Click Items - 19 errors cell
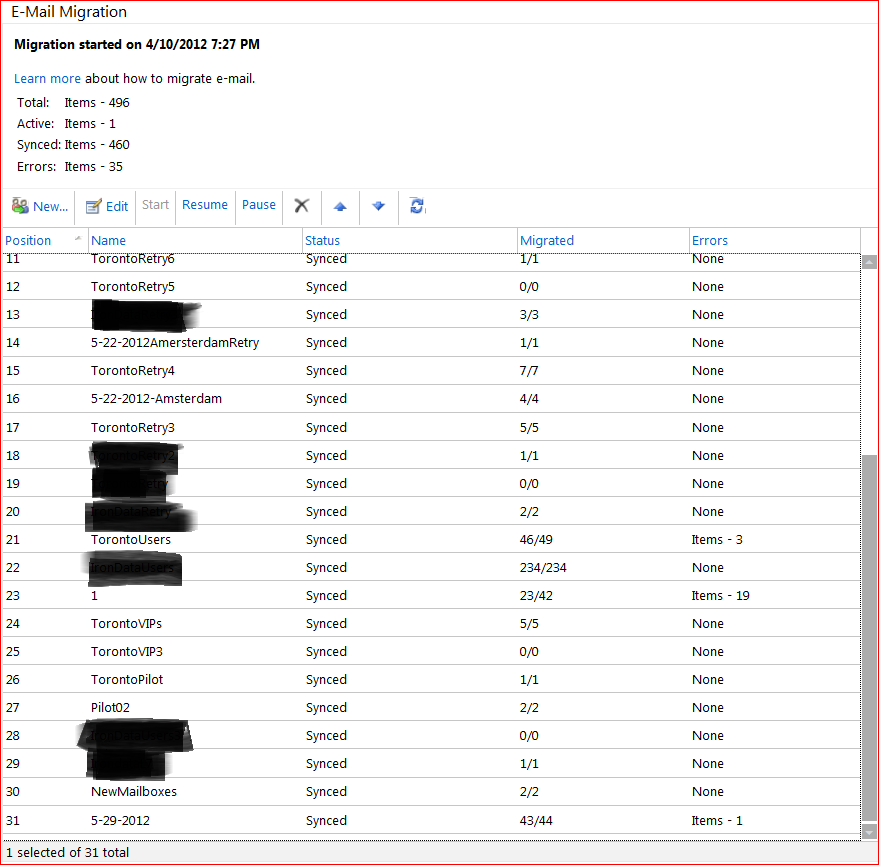The image size is (879, 865). (720, 596)
